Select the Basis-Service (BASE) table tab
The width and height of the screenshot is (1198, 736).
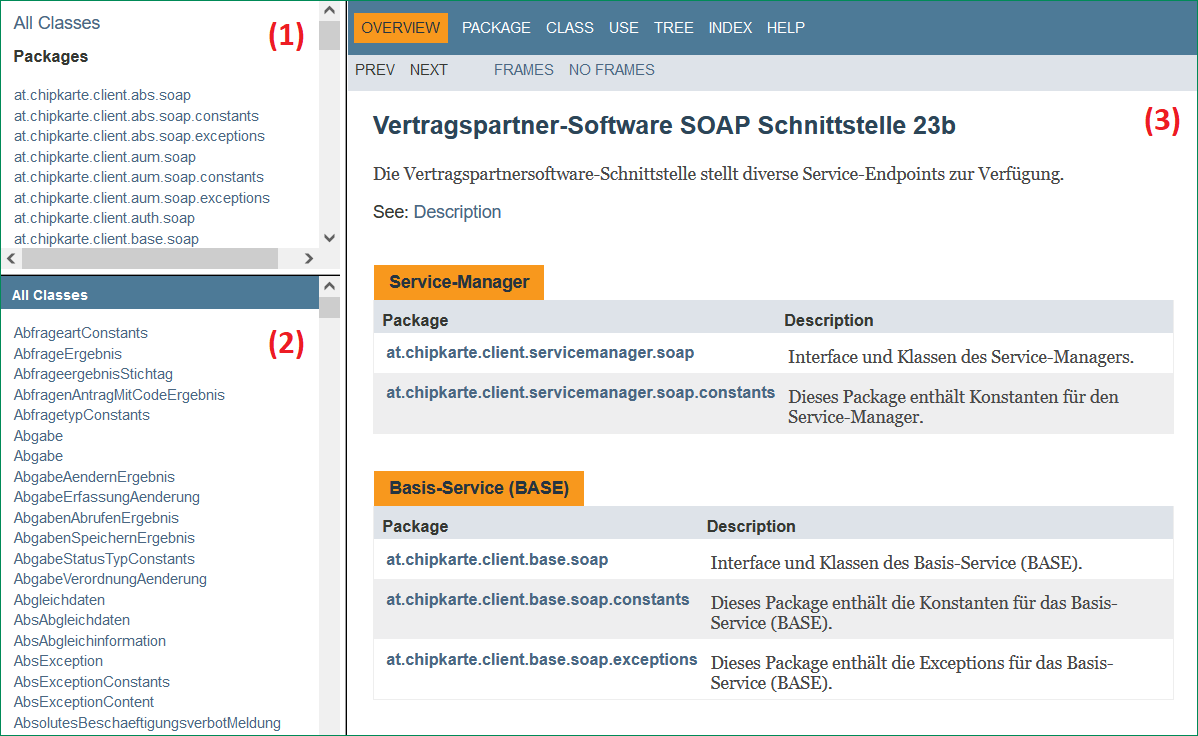coord(479,488)
